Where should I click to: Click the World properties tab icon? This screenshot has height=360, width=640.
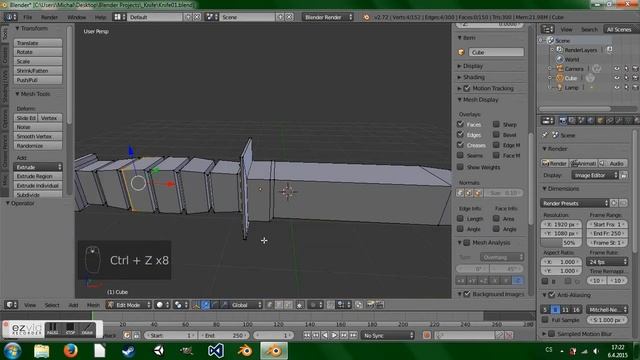(591, 121)
